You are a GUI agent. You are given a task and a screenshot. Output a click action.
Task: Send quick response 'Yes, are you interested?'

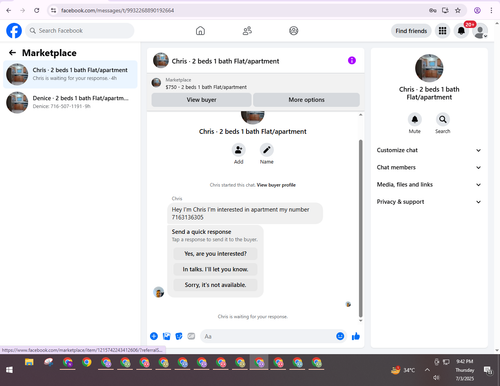[x=215, y=254]
